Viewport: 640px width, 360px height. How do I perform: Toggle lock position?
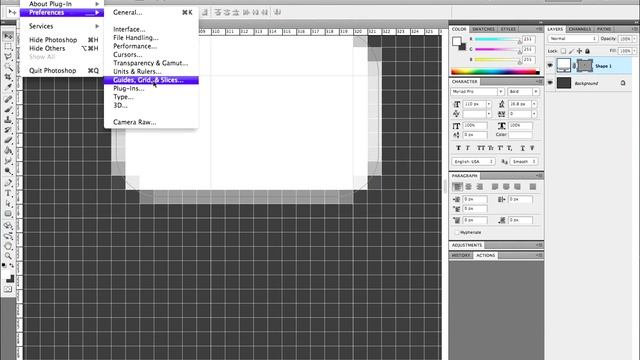point(579,51)
